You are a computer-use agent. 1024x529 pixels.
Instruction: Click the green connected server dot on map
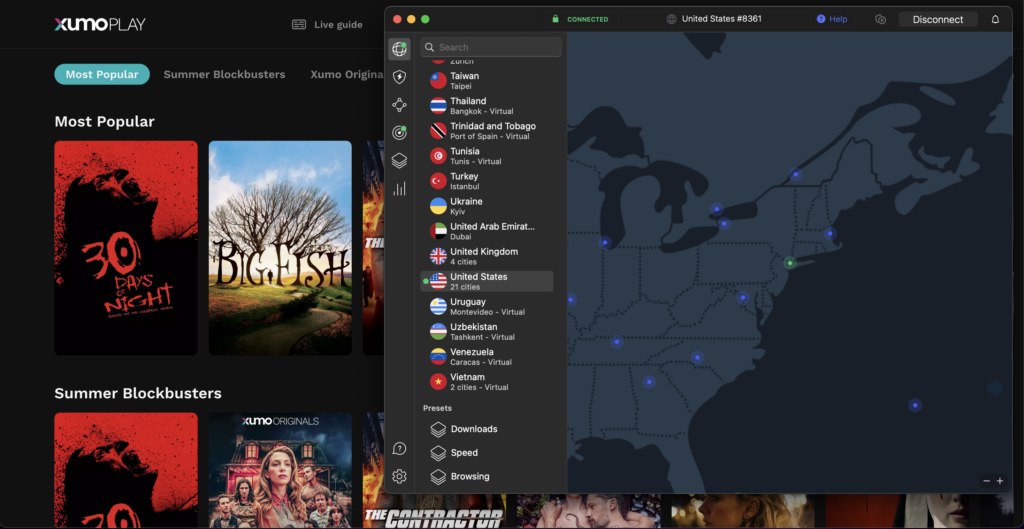[x=790, y=263]
